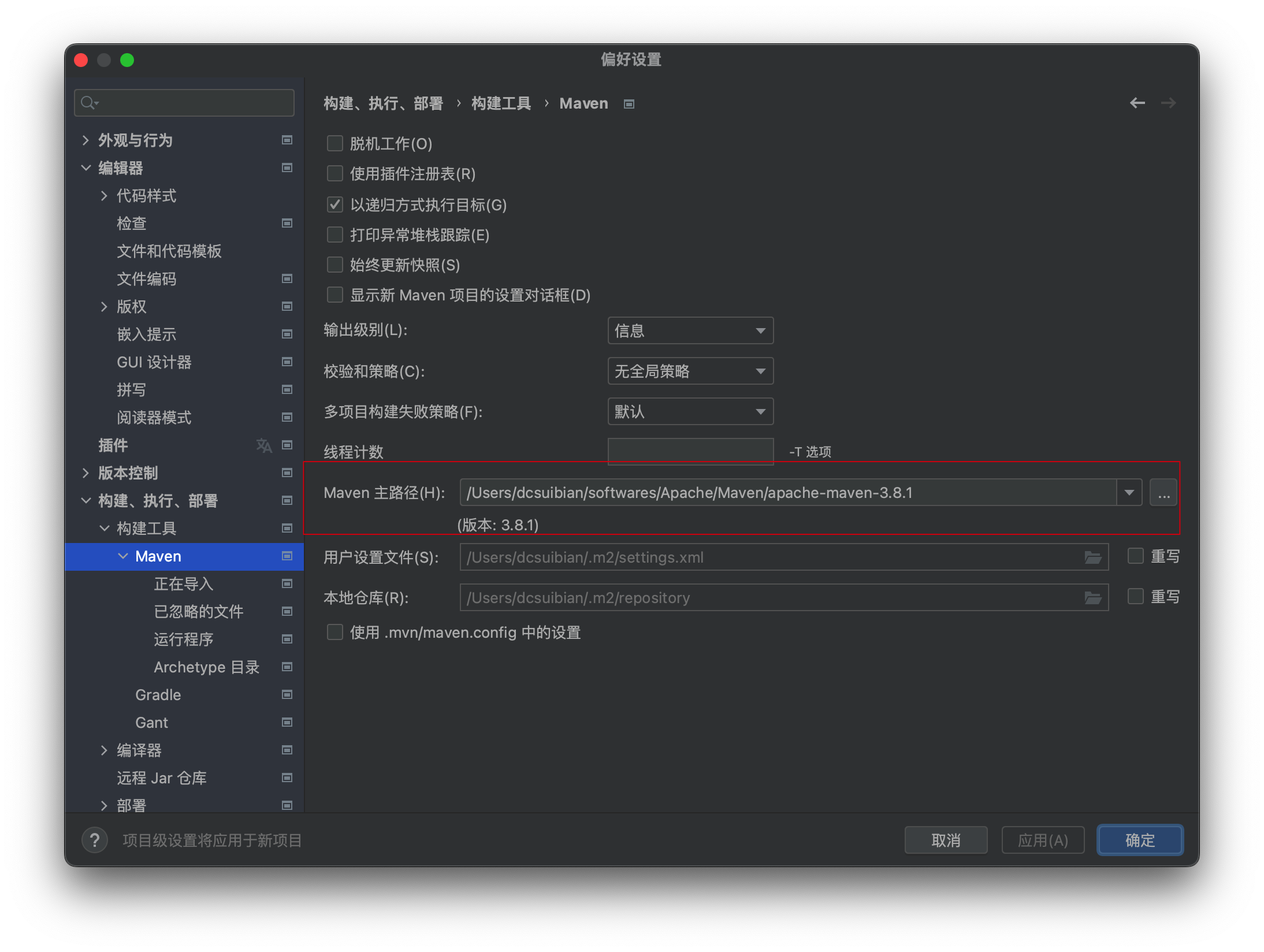
Task: Enable 始终更新快照(S) checkbox
Action: (335, 265)
